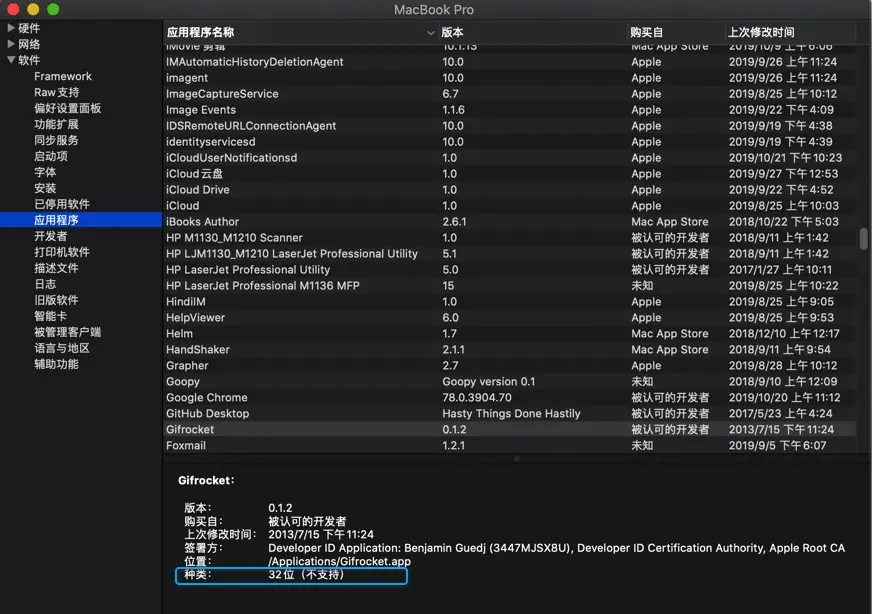Select the iCloudUserNotificationsd row
The width and height of the screenshot is (872, 614).
509,157
